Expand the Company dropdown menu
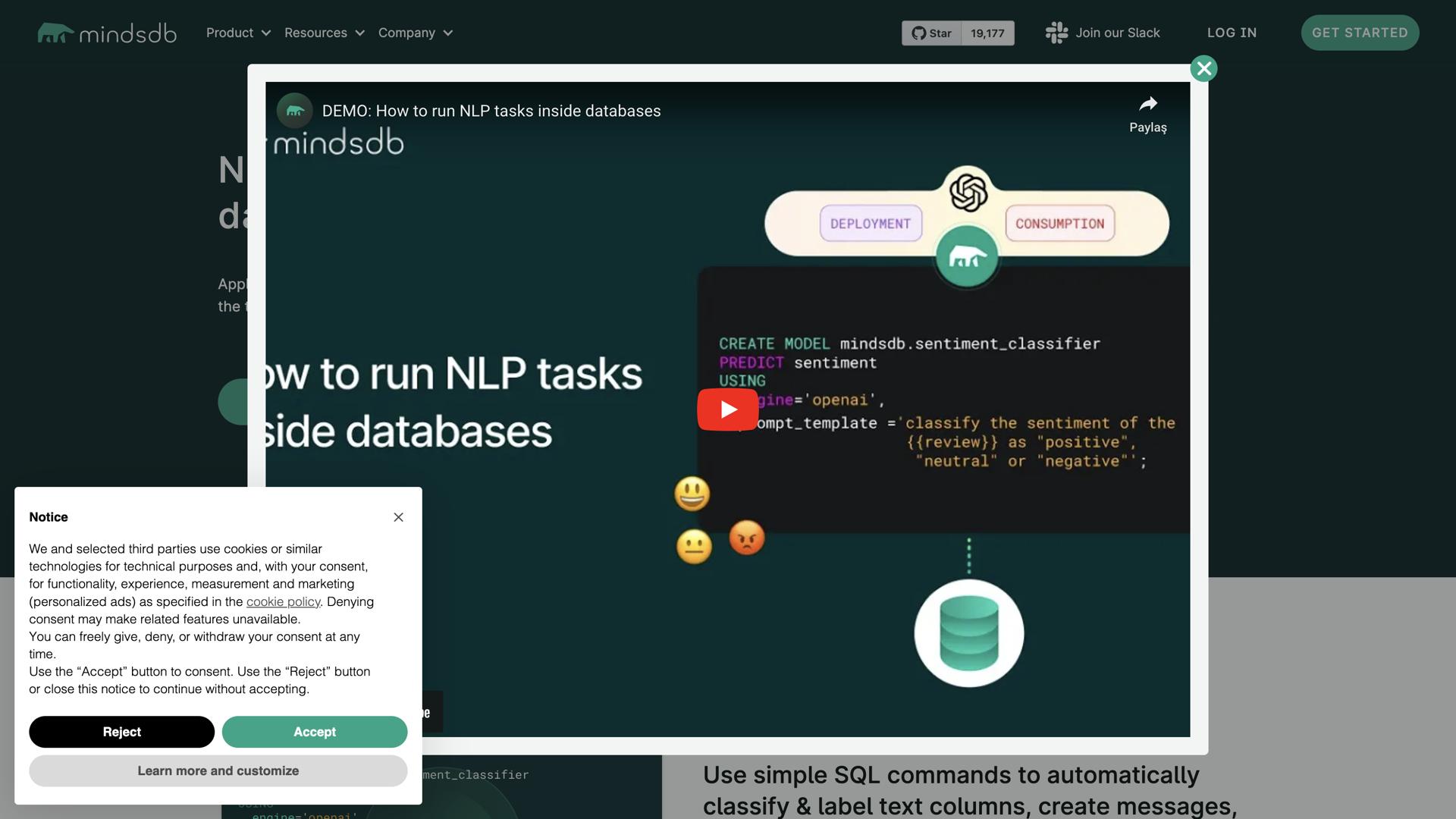The height and width of the screenshot is (819, 1456). point(415,33)
